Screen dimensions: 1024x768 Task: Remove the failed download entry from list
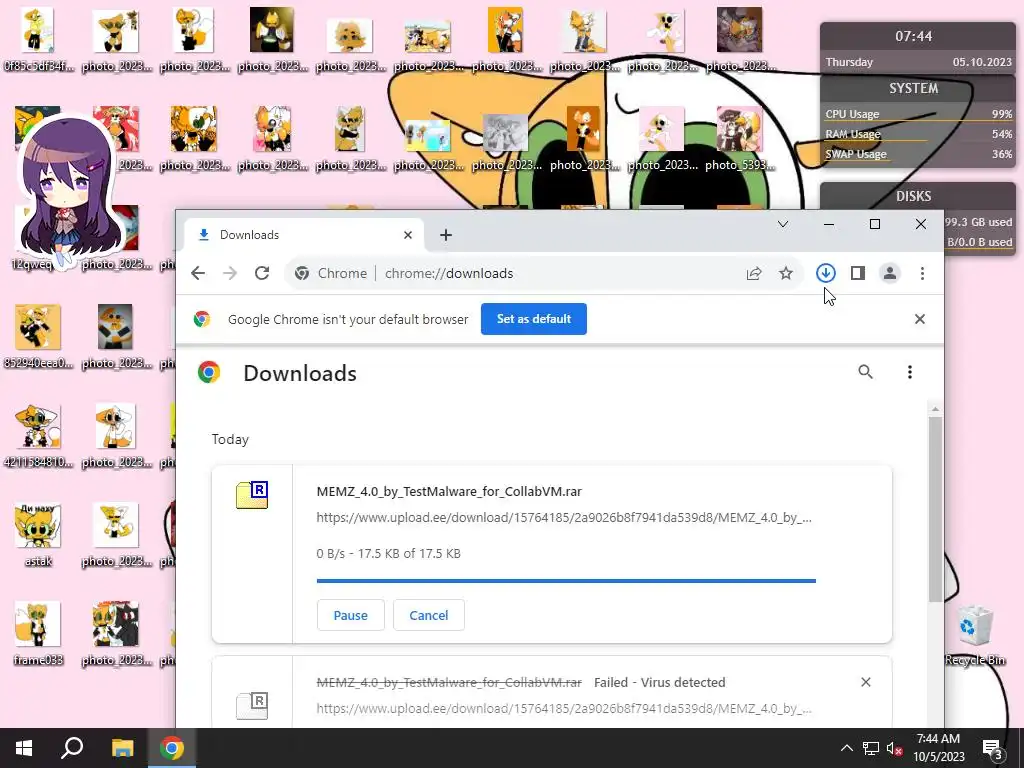point(866,682)
